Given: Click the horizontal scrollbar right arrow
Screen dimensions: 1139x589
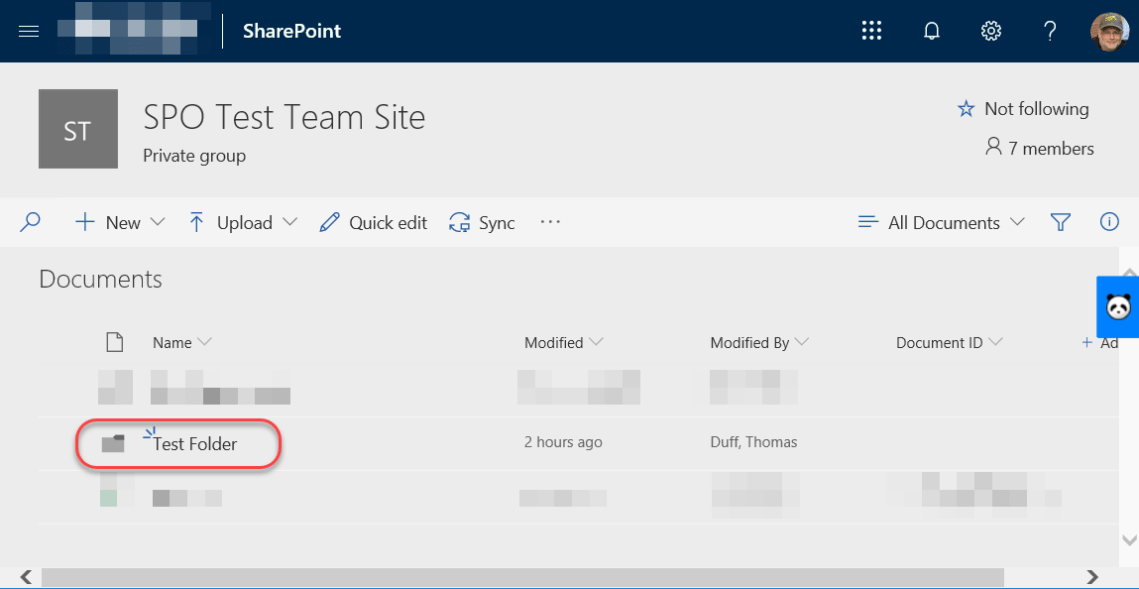Looking at the screenshot, I should pos(1094,577).
